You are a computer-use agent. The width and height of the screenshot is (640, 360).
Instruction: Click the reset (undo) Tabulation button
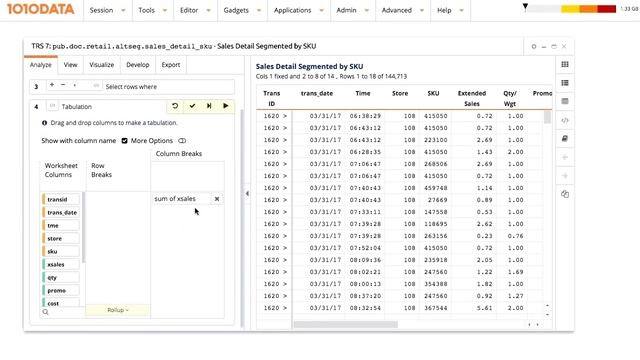175,106
